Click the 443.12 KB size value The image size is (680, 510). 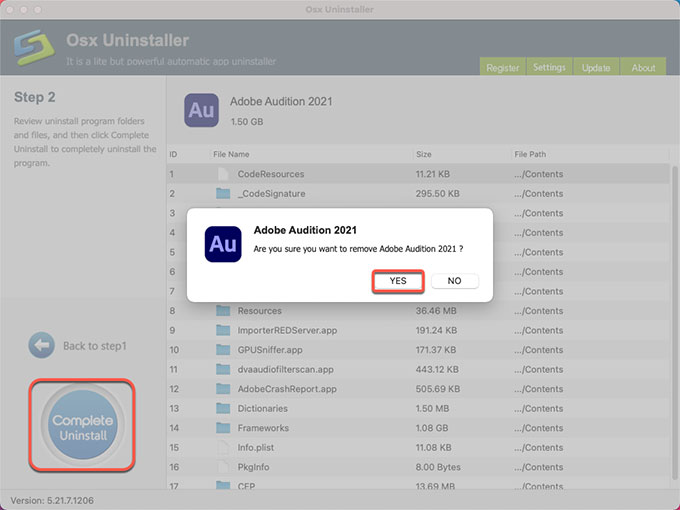[437, 369]
